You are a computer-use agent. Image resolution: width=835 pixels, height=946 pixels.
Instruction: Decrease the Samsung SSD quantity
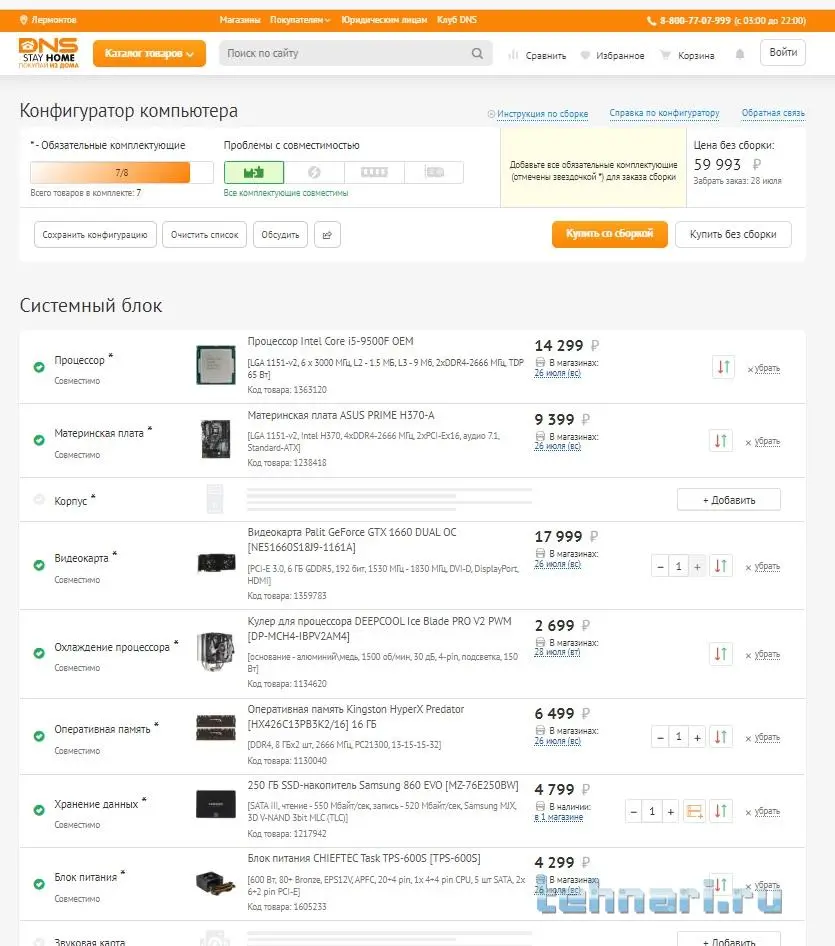coord(633,812)
